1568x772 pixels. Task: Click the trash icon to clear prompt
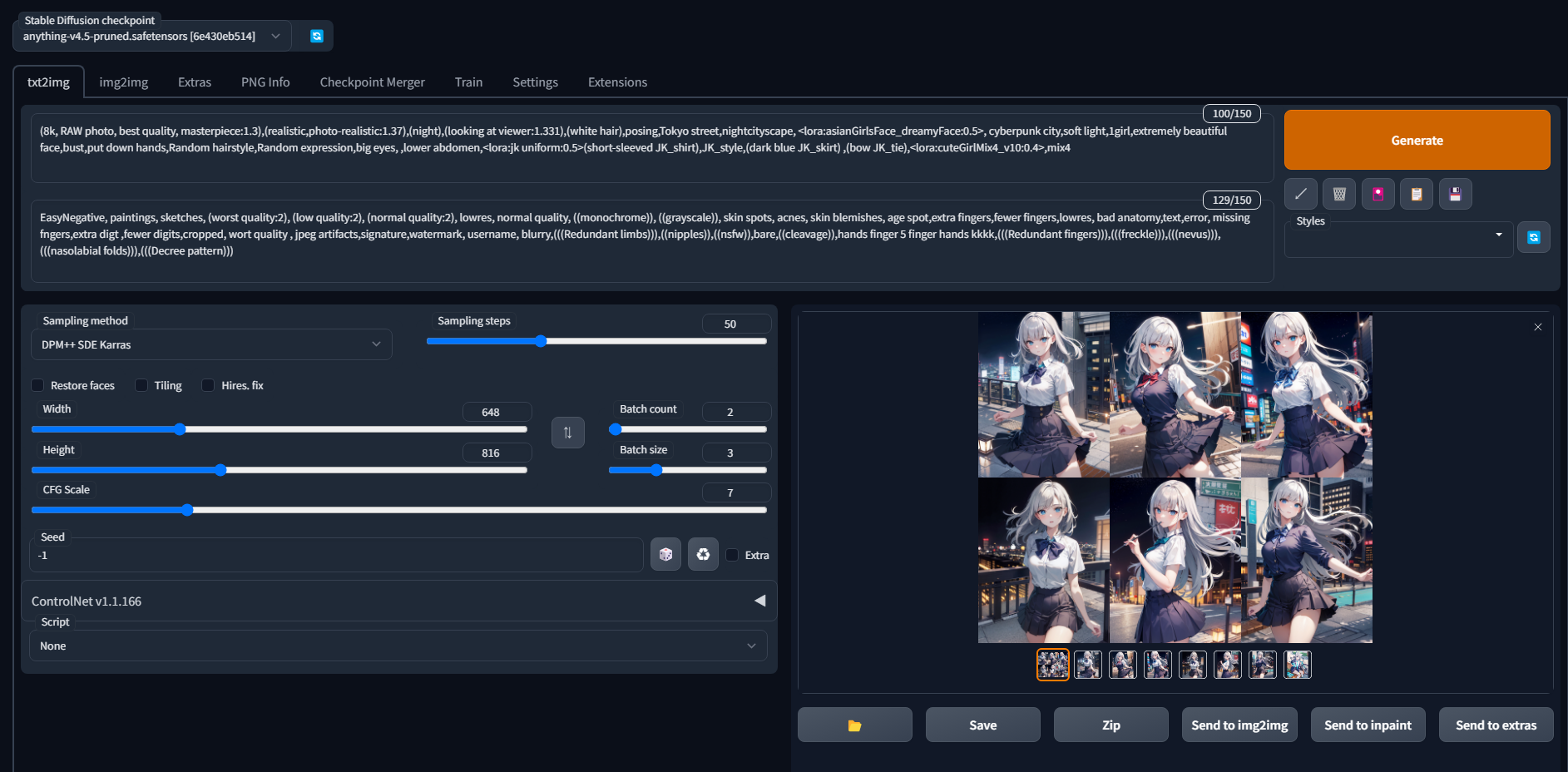pos(1339,194)
